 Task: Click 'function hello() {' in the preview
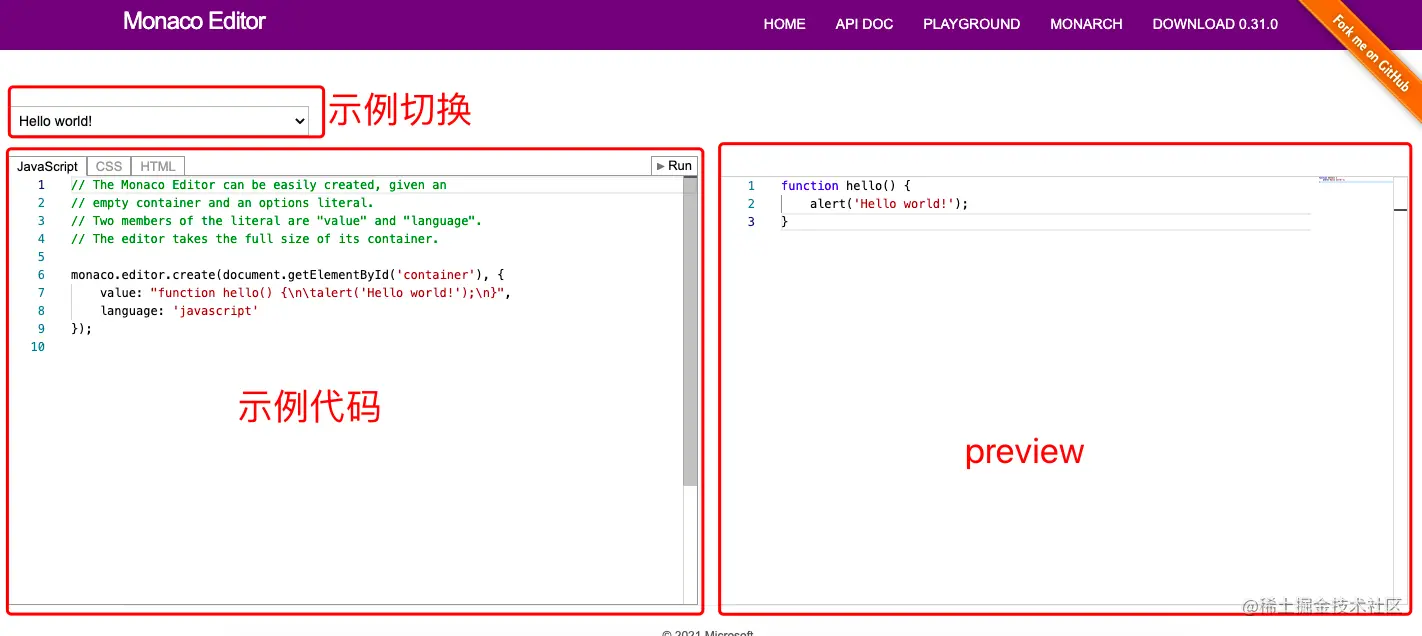coord(846,186)
